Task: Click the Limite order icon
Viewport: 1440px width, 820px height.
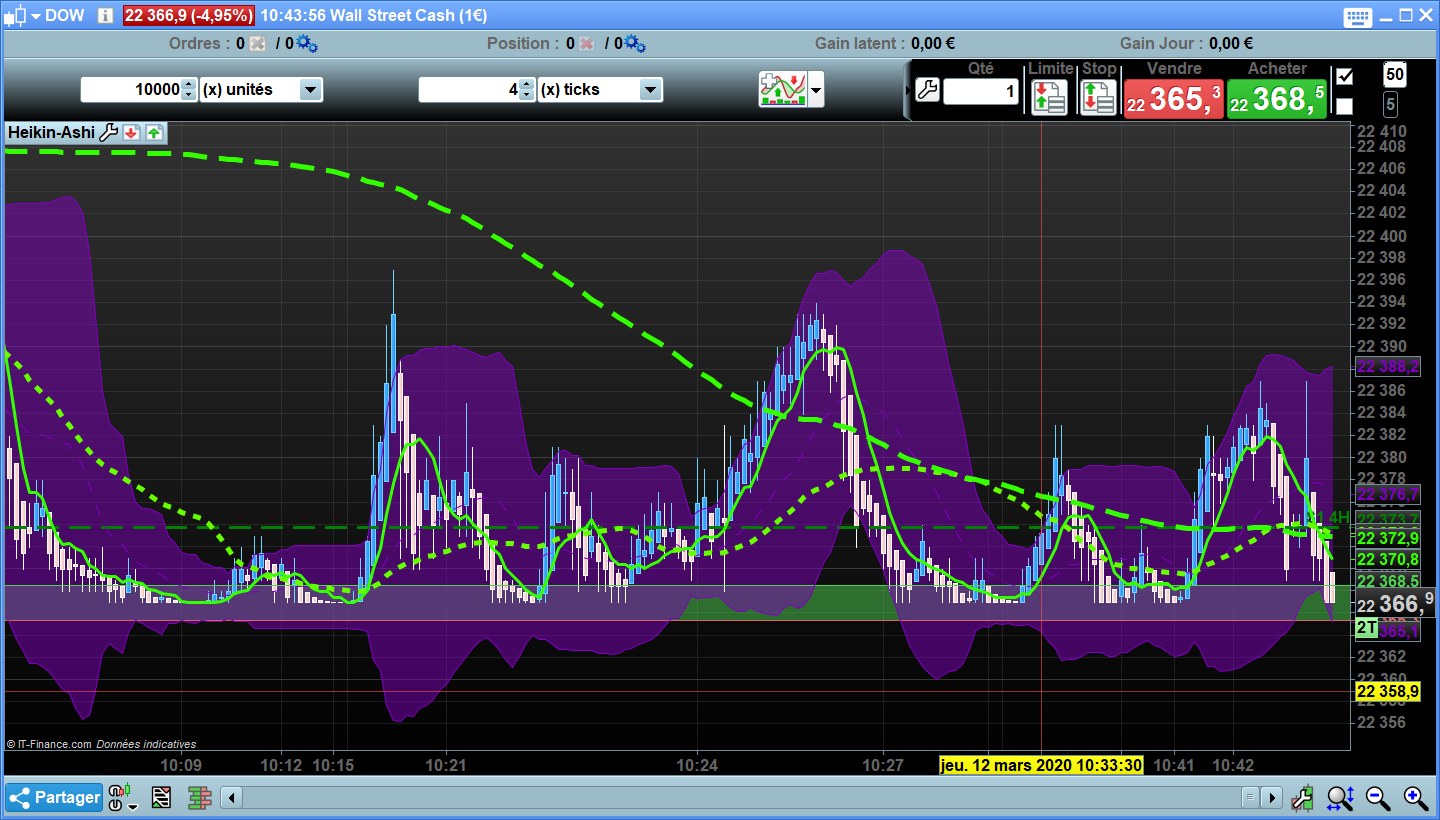Action: coord(1049,98)
